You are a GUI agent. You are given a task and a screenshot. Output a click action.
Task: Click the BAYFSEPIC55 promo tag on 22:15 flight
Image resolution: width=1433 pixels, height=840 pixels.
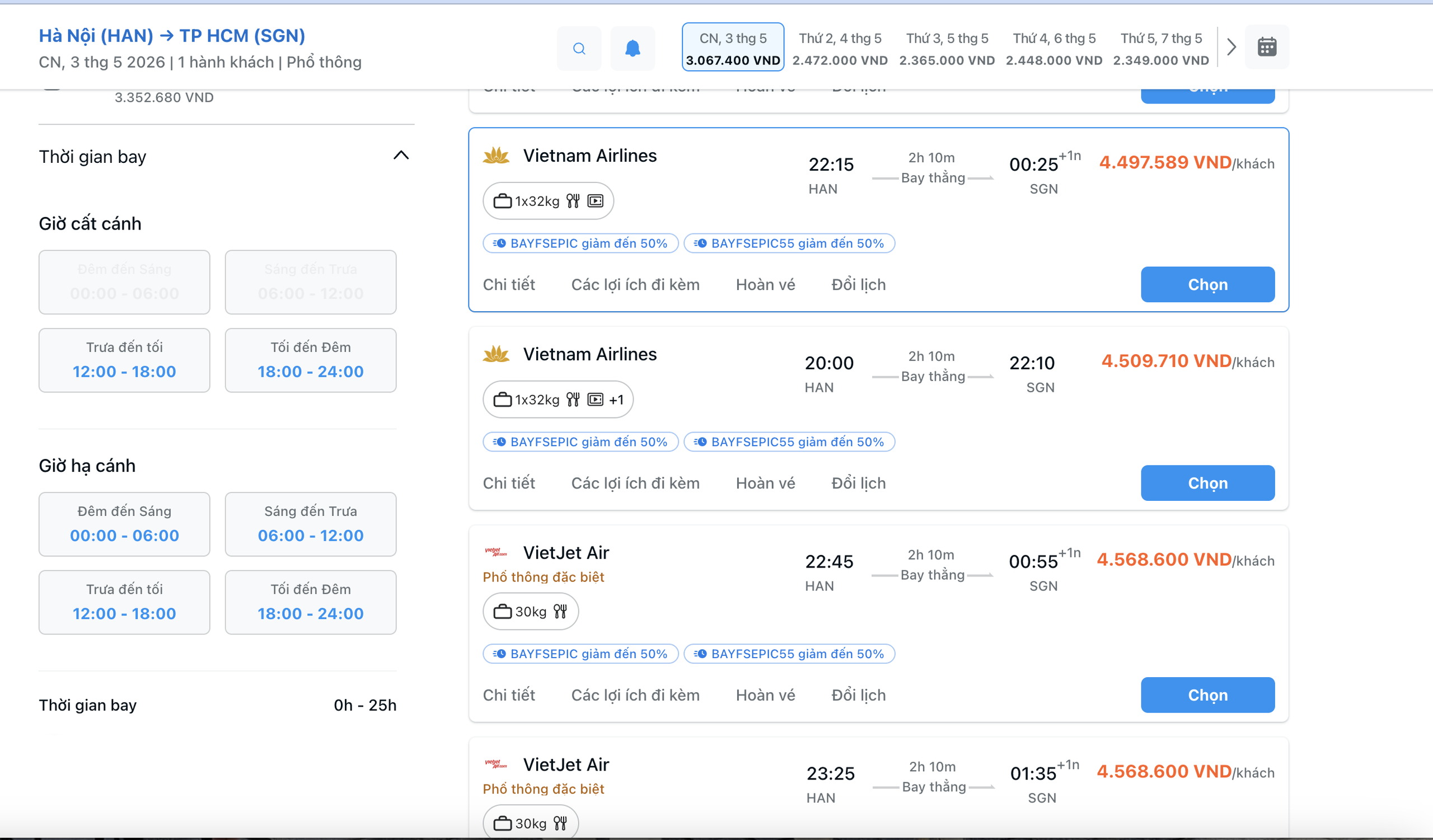pyautogui.click(x=789, y=243)
